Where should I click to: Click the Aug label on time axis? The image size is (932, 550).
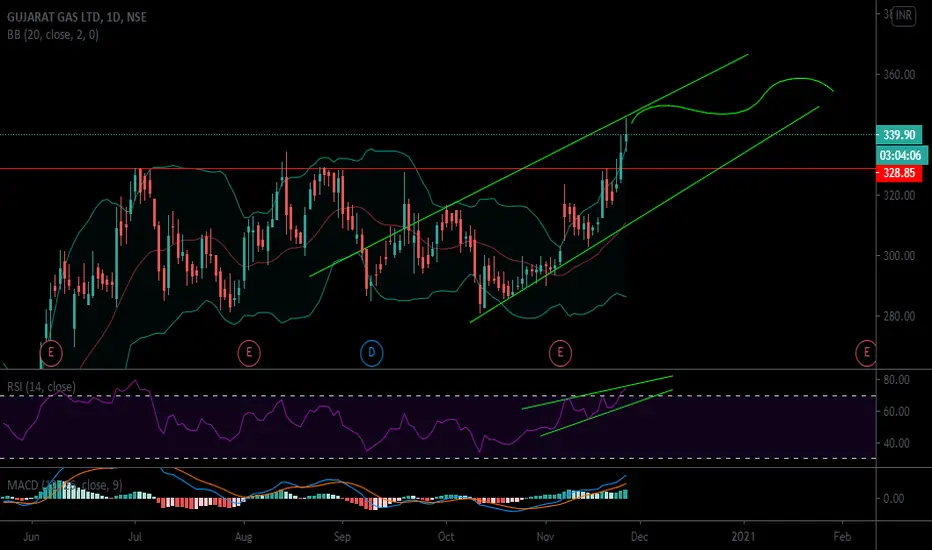coord(244,537)
